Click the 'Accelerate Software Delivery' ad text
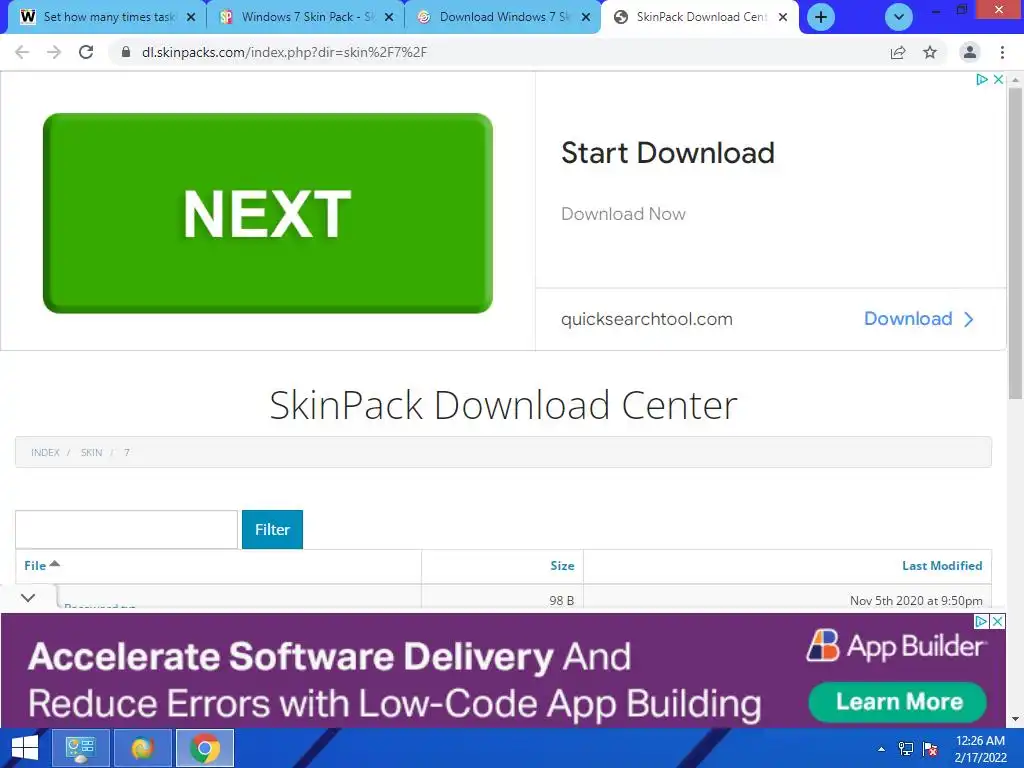Viewport: 1024px width, 768px height. pos(291,656)
